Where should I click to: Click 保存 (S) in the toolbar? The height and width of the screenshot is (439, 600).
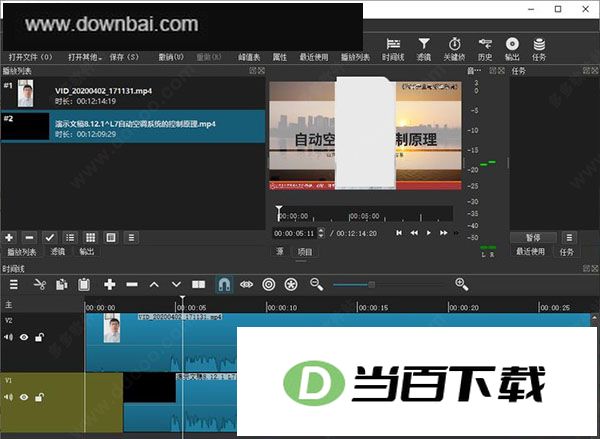click(x=124, y=57)
